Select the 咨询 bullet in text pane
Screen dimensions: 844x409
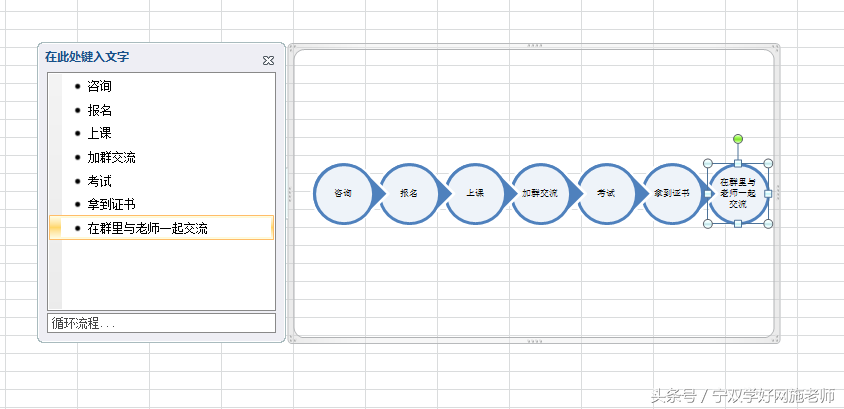[100, 86]
